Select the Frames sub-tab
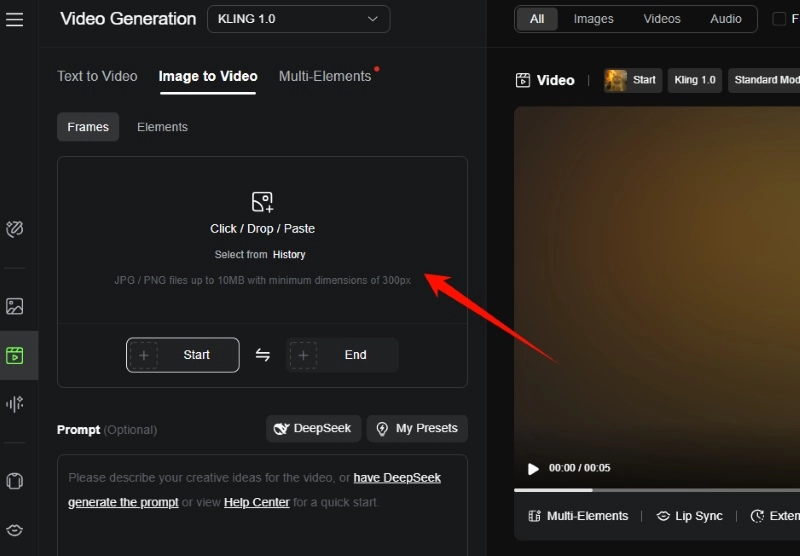Screen dimensions: 800x556 point(88,127)
